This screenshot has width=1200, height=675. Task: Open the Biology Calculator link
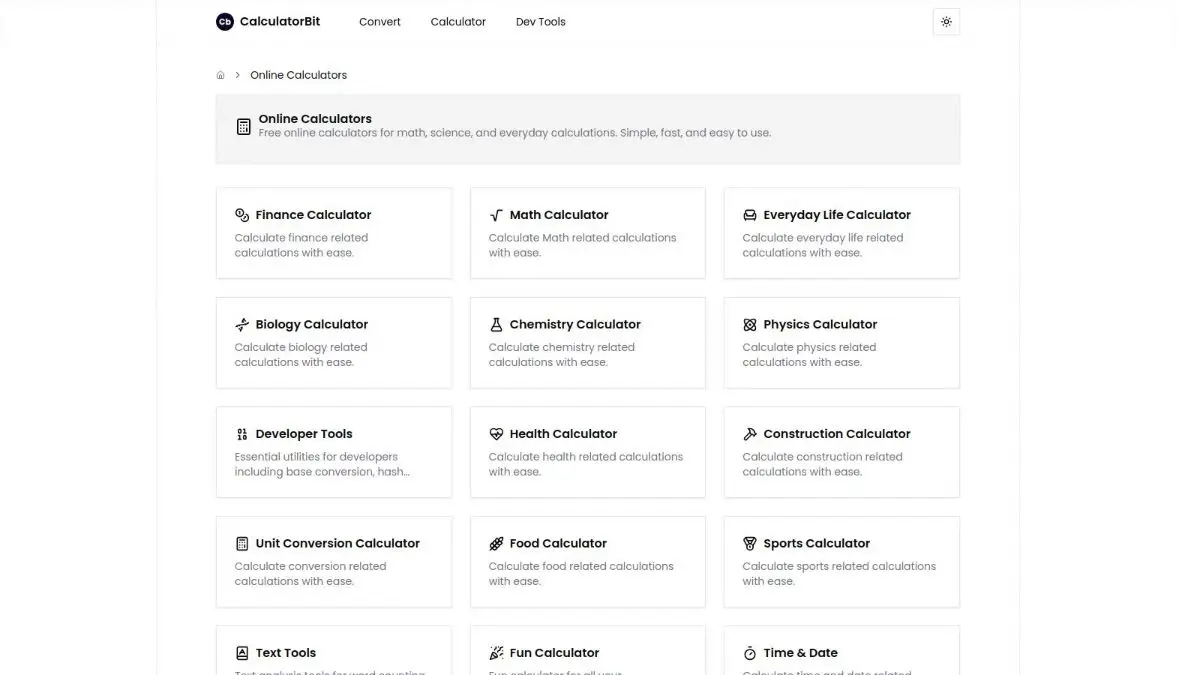click(x=311, y=325)
